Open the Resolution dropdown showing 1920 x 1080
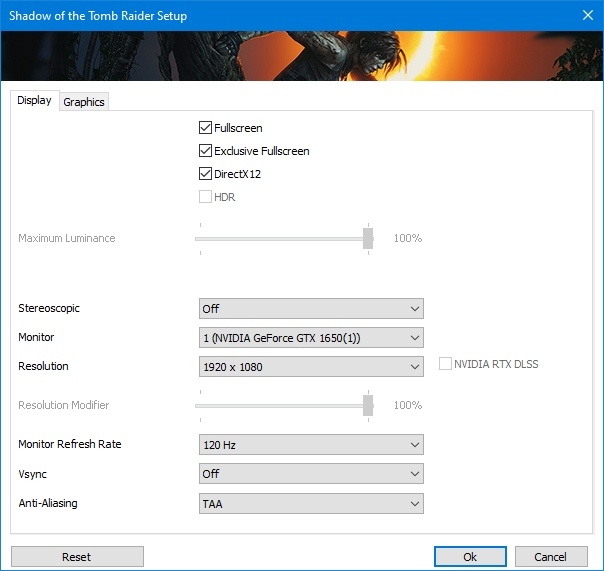 [x=311, y=367]
